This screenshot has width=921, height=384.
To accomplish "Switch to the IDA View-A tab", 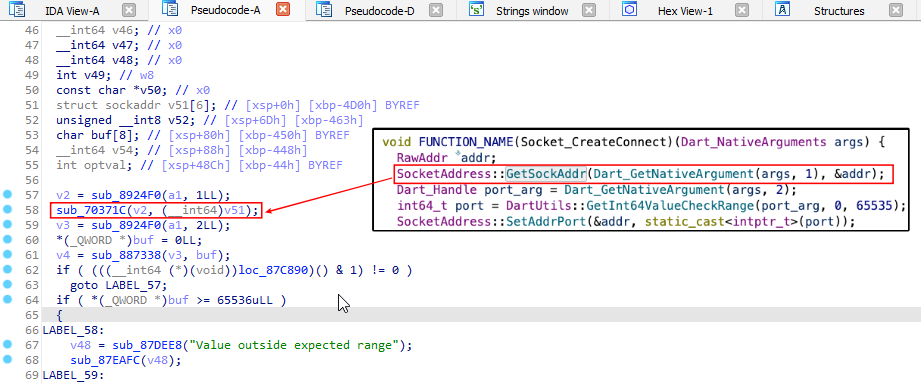I will coord(73,11).
